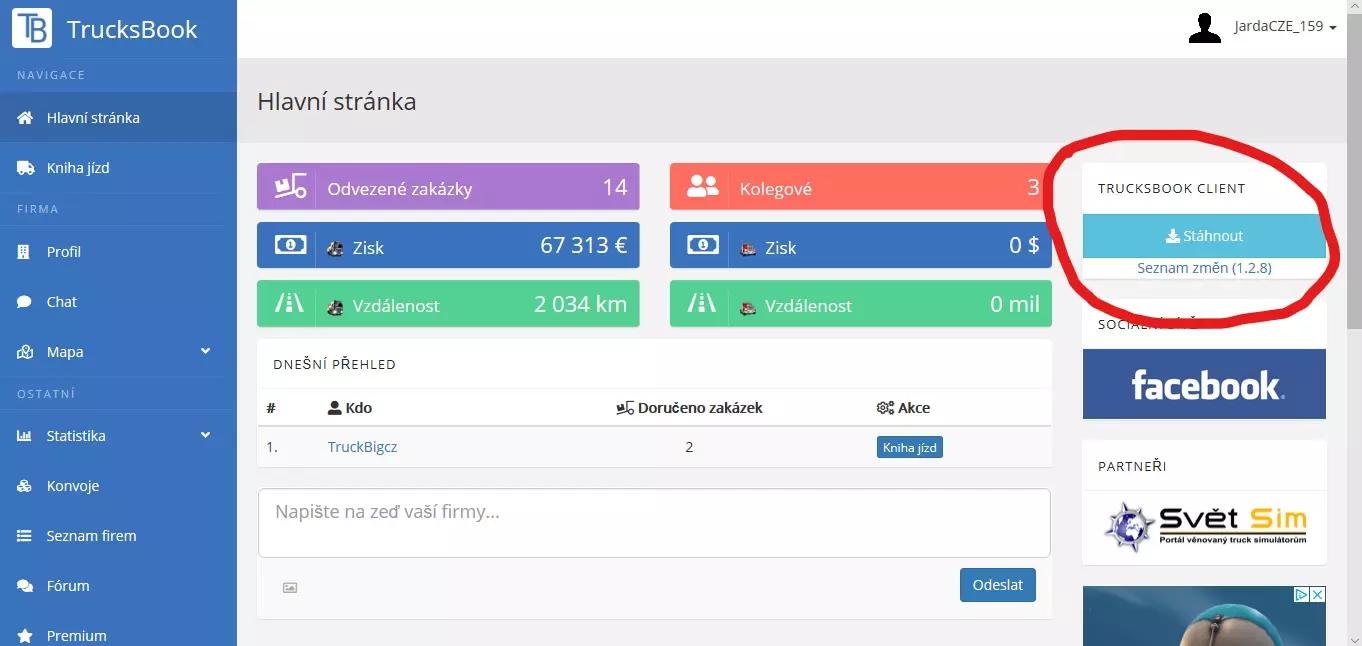The width and height of the screenshot is (1362, 646).
Task: Click the TrucksBook title text in header
Action: [132, 29]
